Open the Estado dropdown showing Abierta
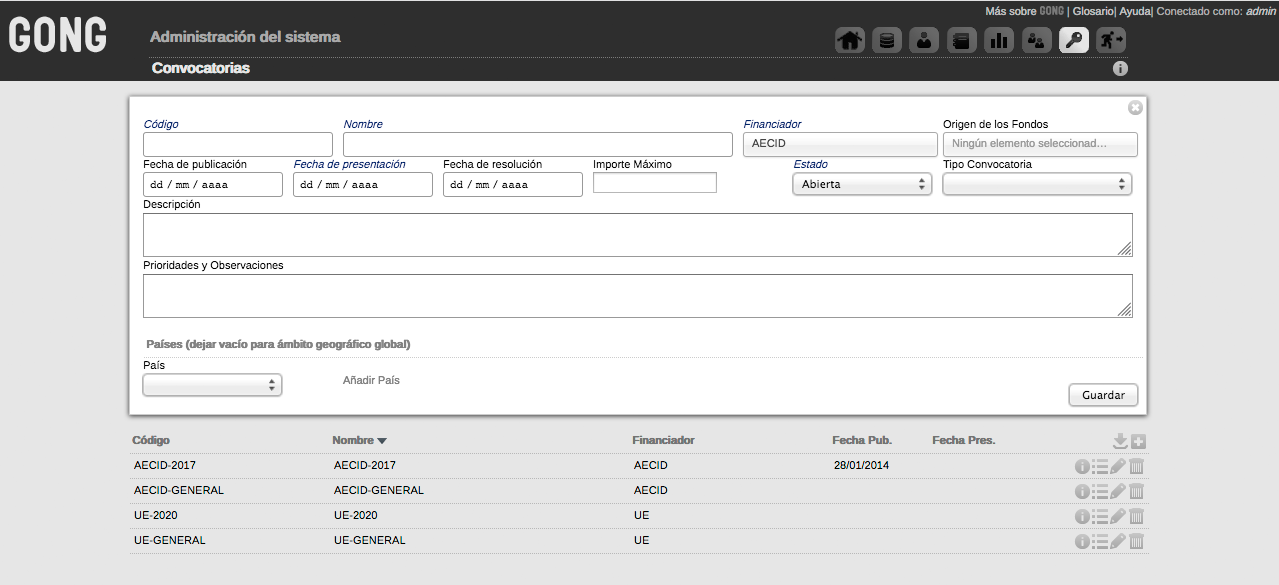 (x=862, y=184)
